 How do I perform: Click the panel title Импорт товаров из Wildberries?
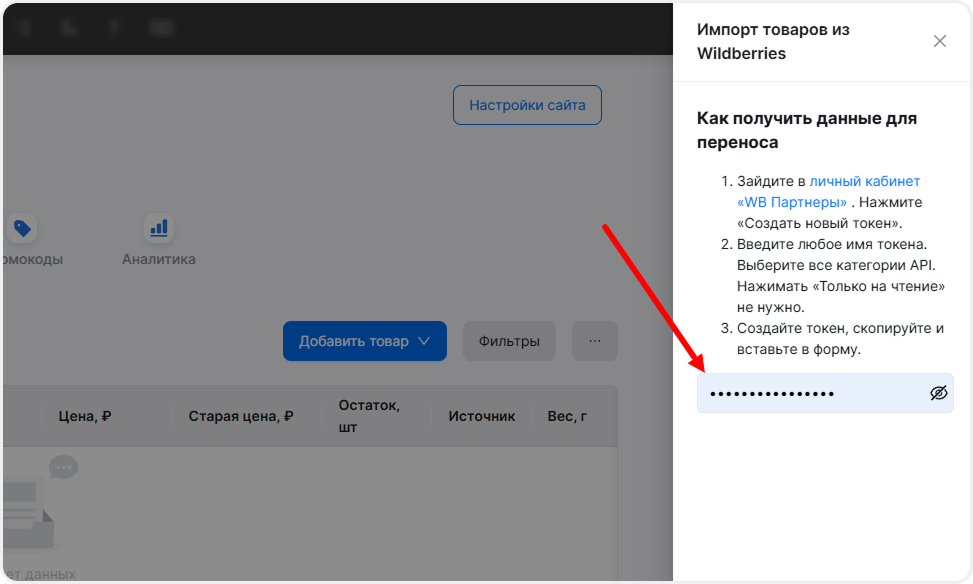[772, 41]
